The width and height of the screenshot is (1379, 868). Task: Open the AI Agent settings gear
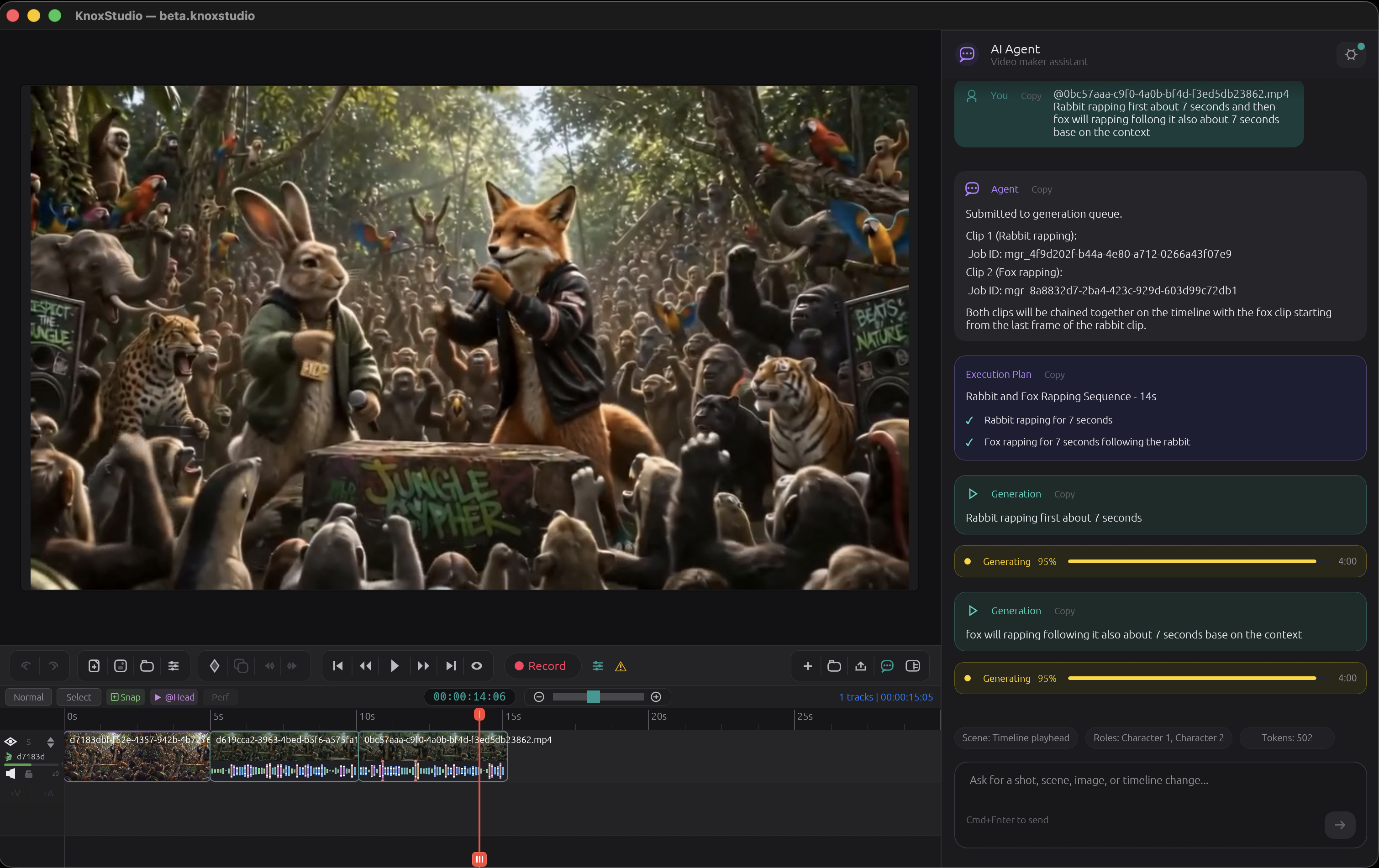(x=1351, y=55)
